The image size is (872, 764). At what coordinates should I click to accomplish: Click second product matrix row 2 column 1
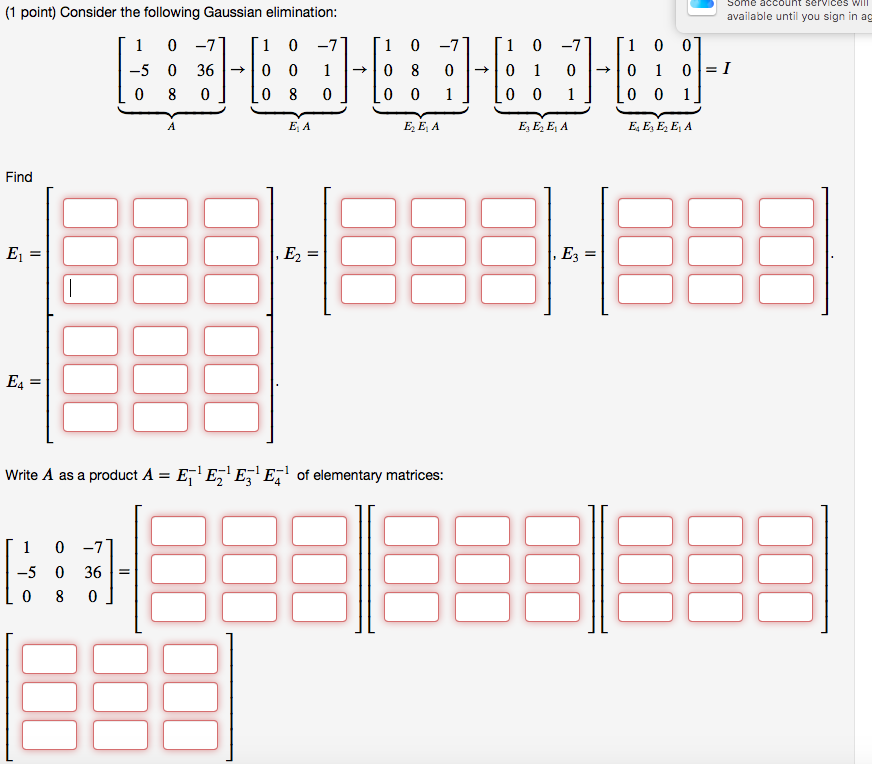(x=412, y=569)
